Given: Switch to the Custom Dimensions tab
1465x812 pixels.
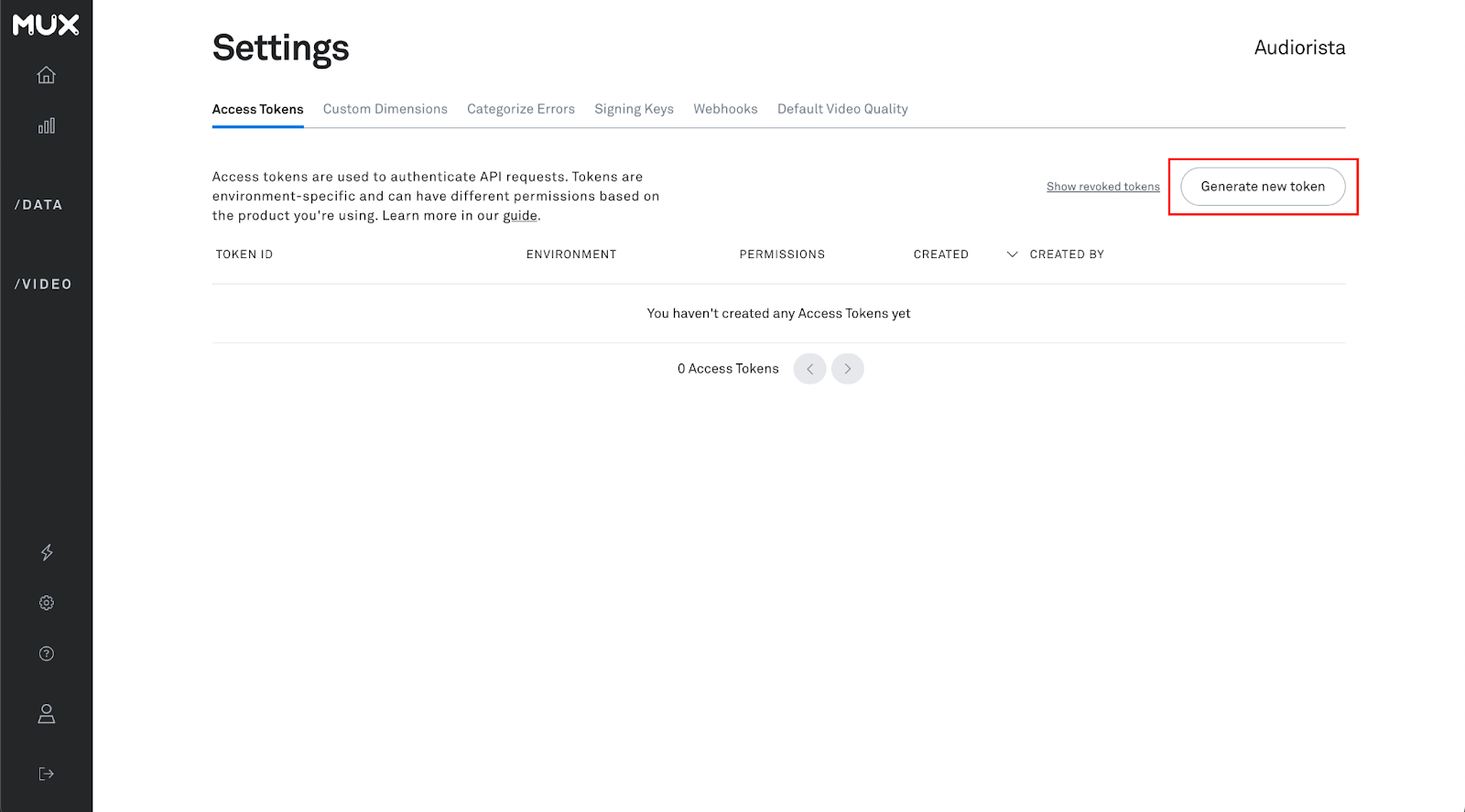Looking at the screenshot, I should [x=385, y=109].
